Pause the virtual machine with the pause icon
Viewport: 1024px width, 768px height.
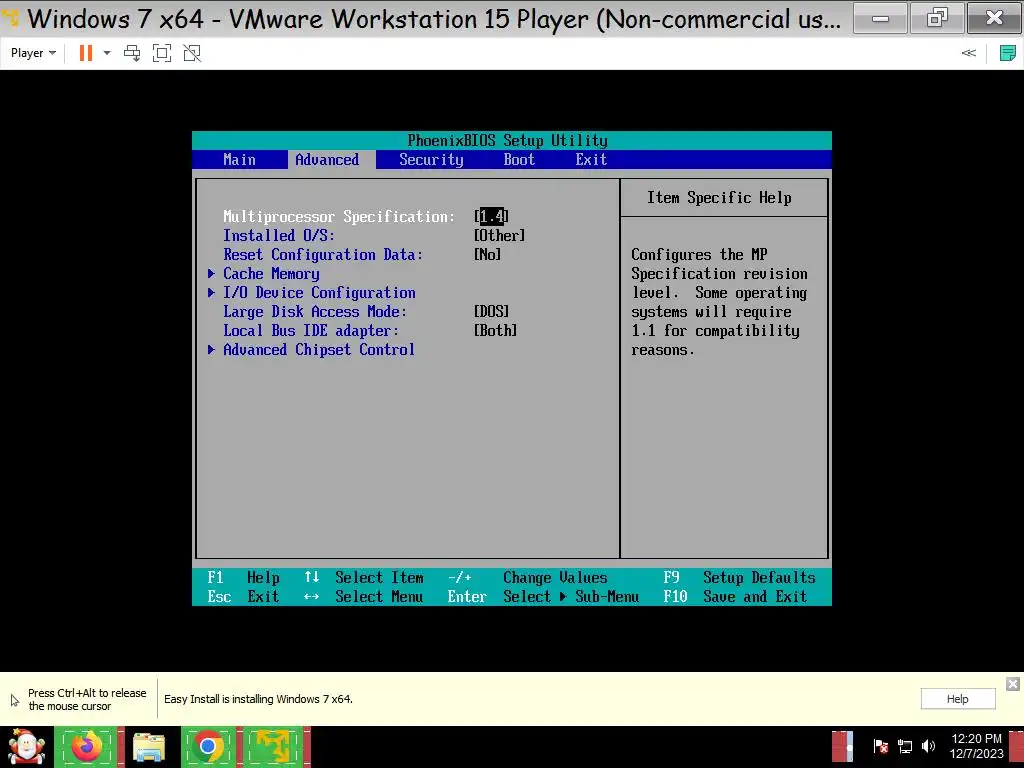click(x=86, y=53)
